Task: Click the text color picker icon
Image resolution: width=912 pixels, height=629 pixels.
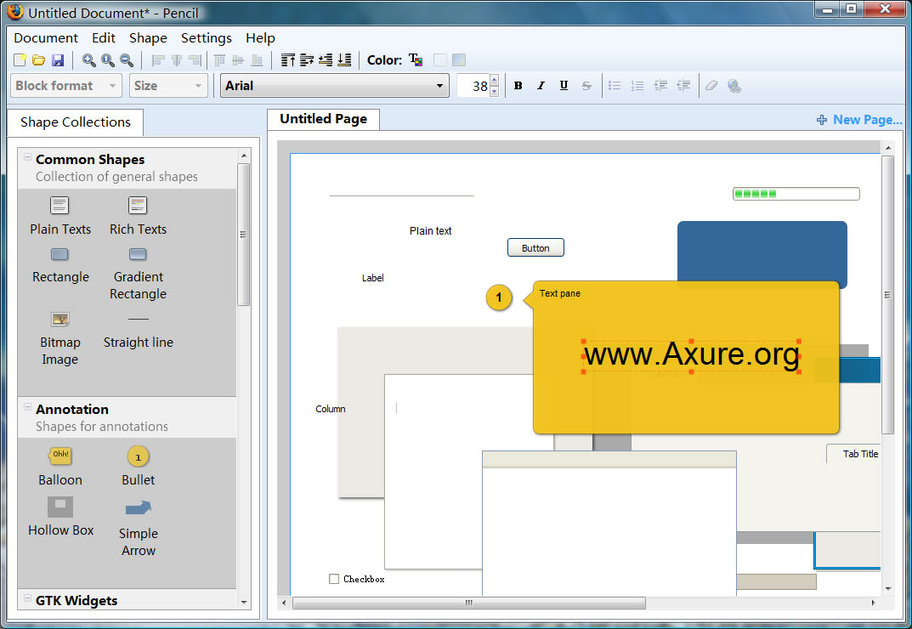Action: 416,61
